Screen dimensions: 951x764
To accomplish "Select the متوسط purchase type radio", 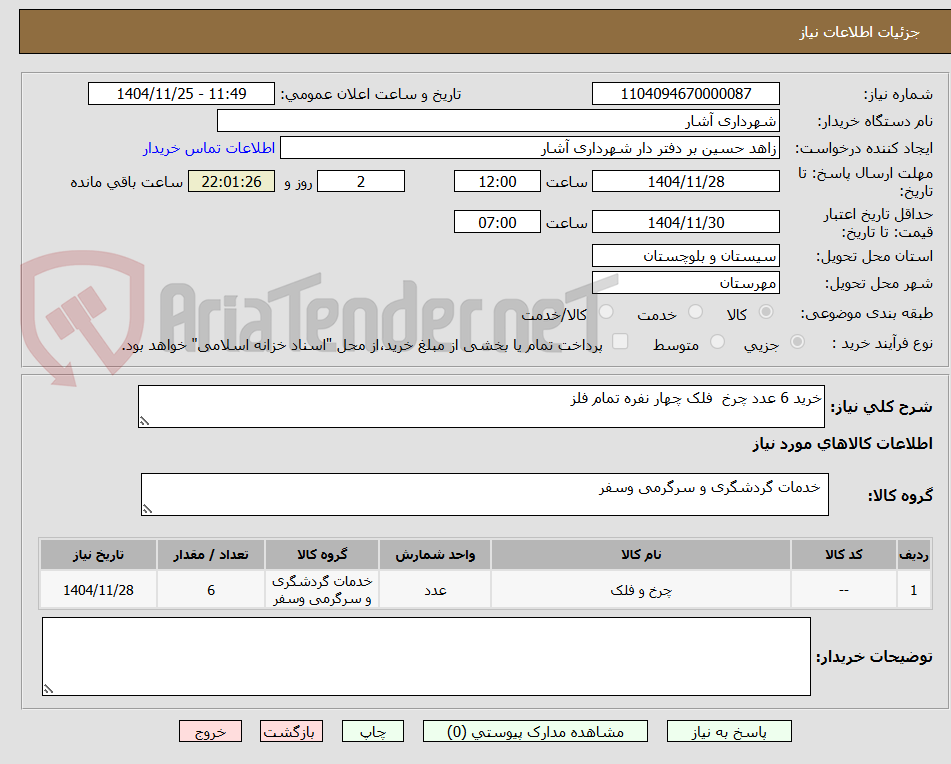I will 717,342.
